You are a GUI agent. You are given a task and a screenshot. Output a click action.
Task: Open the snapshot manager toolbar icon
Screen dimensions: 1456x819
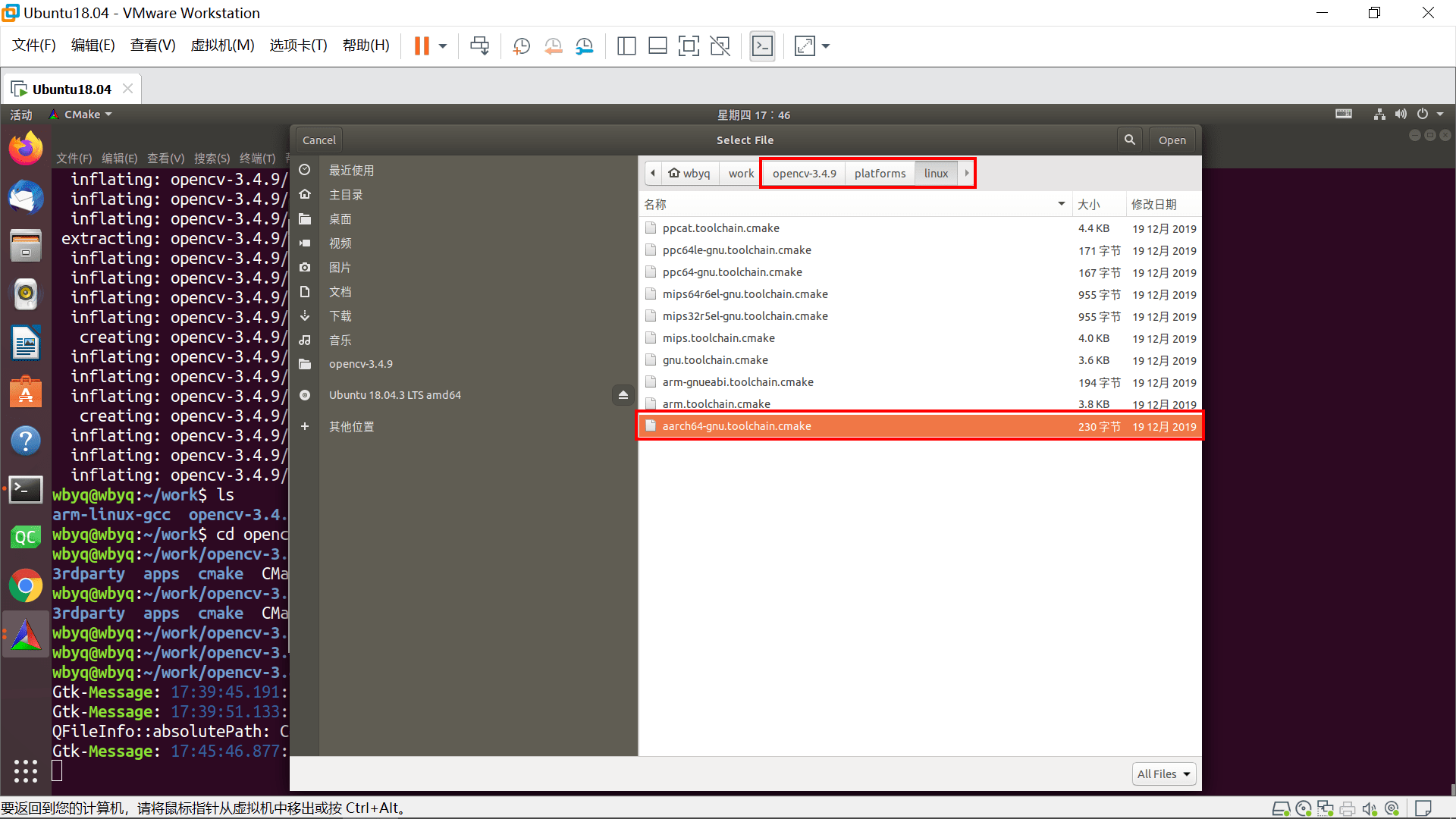[584, 46]
